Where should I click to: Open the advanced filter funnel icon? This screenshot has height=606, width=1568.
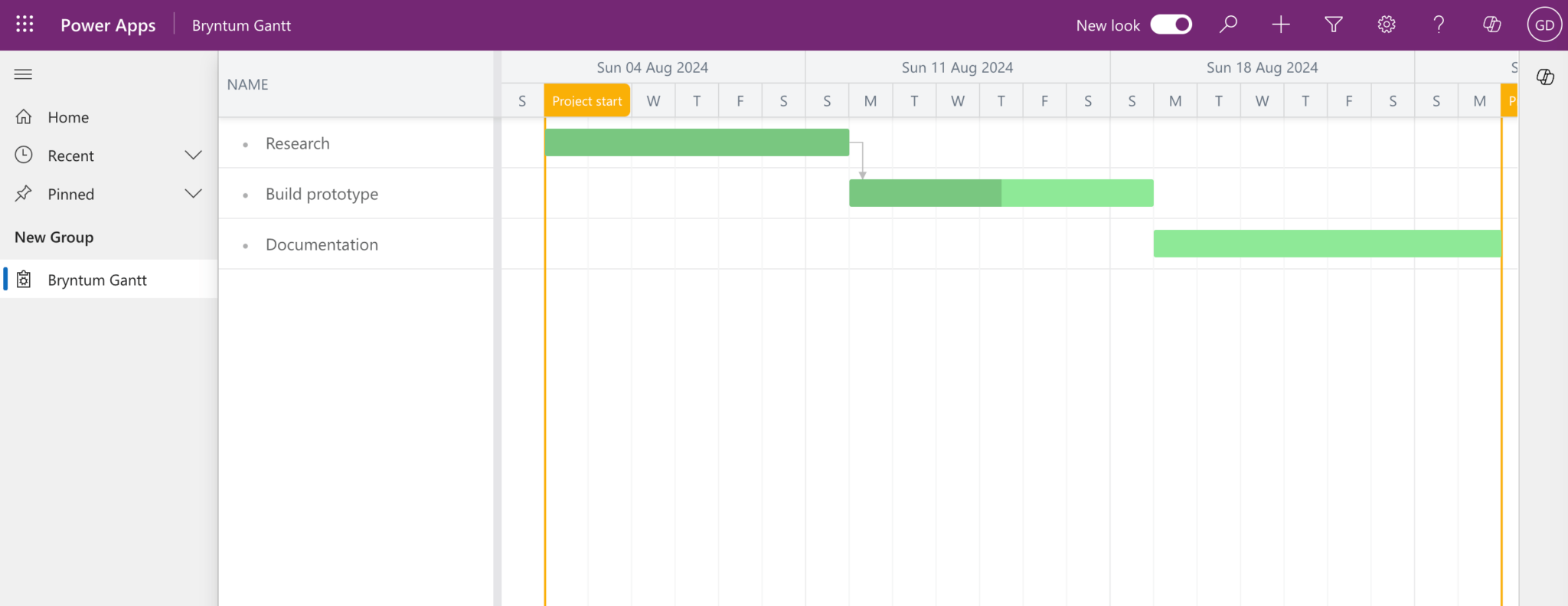coord(1334,25)
